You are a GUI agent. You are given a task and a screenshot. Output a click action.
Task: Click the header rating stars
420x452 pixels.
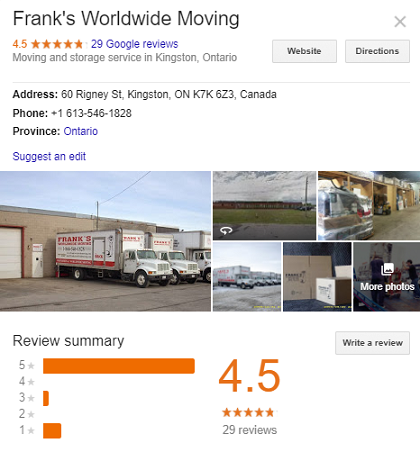click(57, 44)
